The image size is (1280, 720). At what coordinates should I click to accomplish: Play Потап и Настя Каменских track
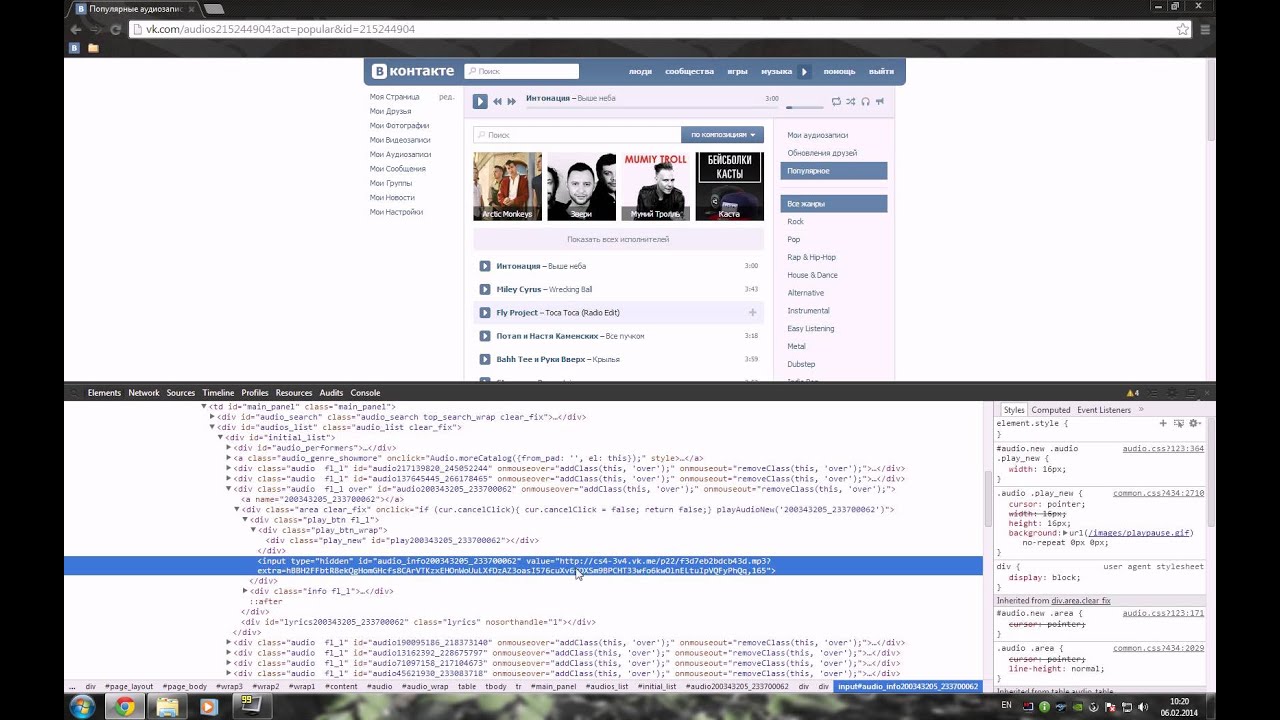485,336
